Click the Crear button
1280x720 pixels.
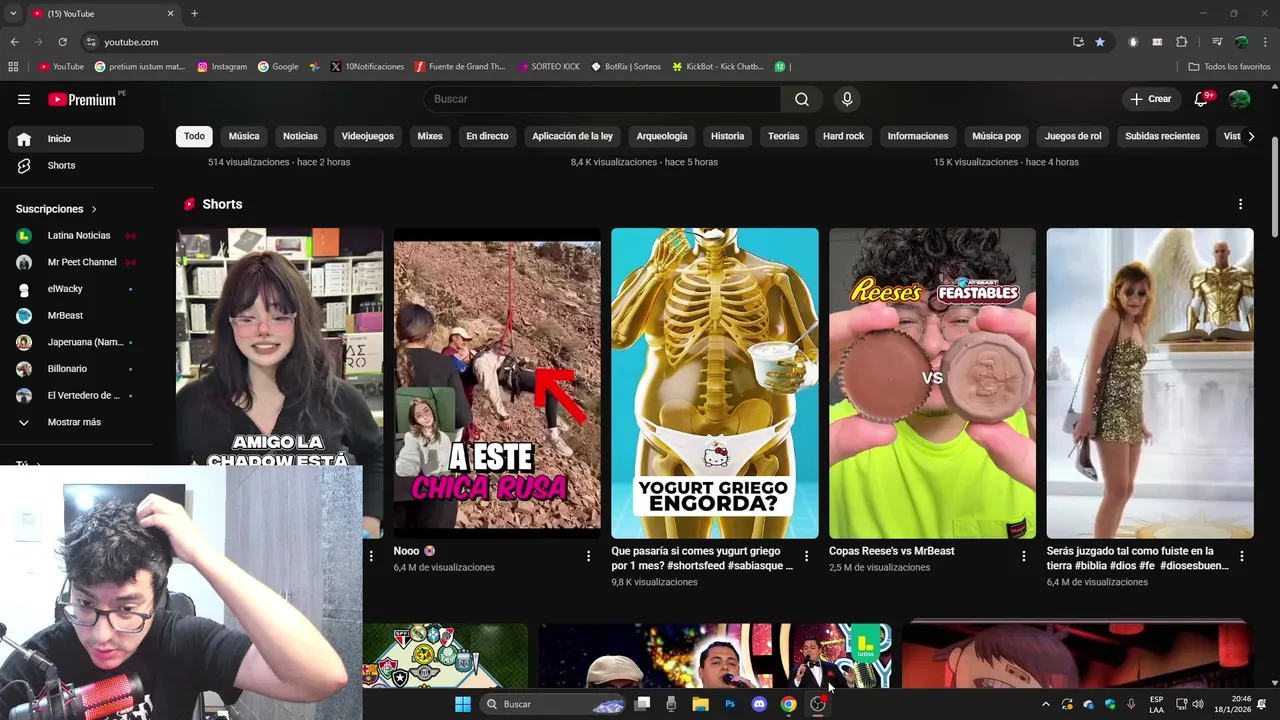click(1151, 99)
